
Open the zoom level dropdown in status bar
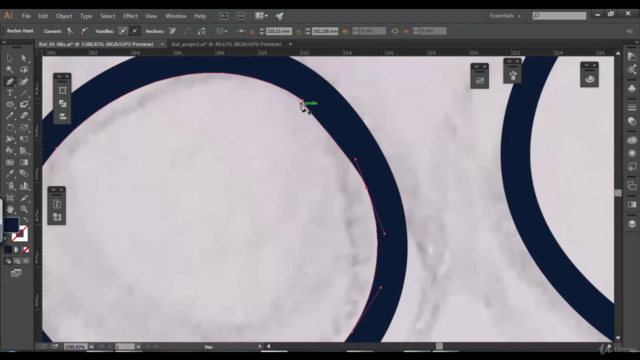(91, 347)
